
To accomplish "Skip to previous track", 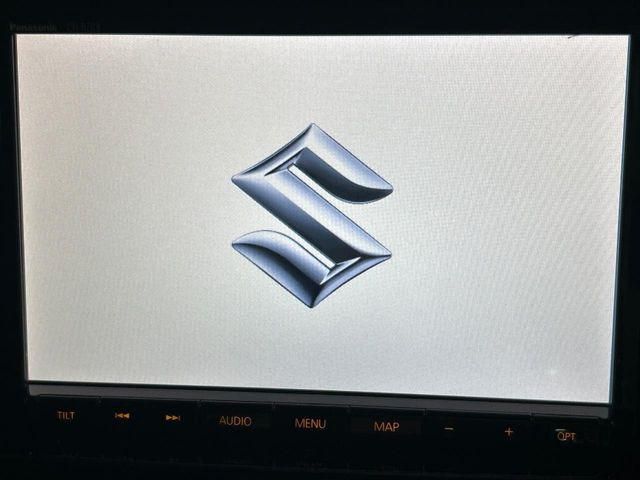I will [122, 416].
